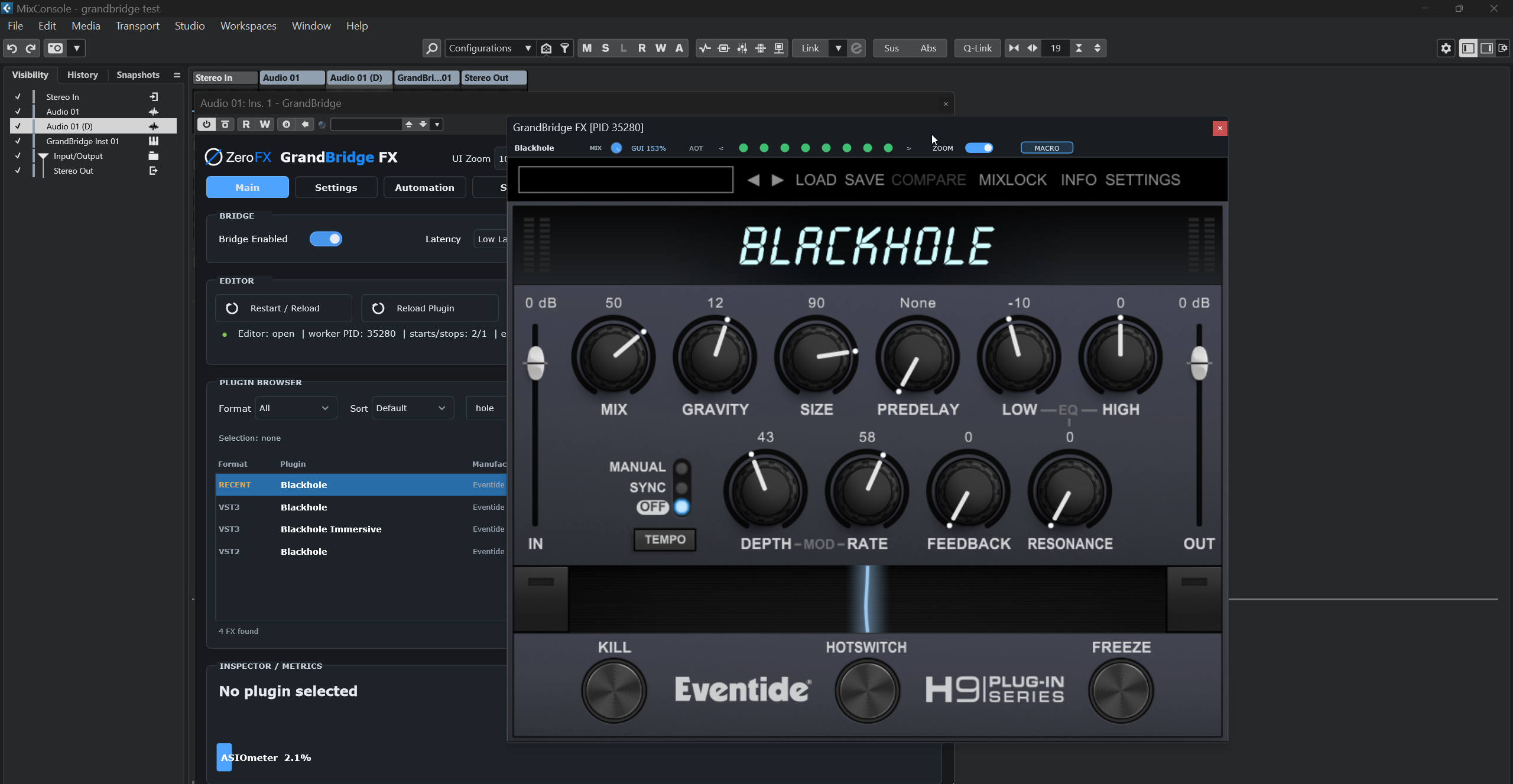Open the plugin preset dropdown arrow

[x=437, y=125]
